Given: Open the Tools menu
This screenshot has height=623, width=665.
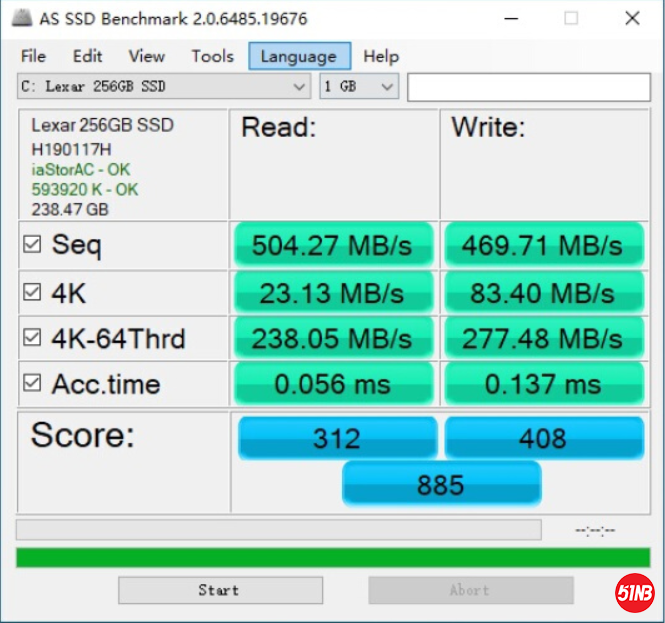Looking at the screenshot, I should (x=212, y=56).
